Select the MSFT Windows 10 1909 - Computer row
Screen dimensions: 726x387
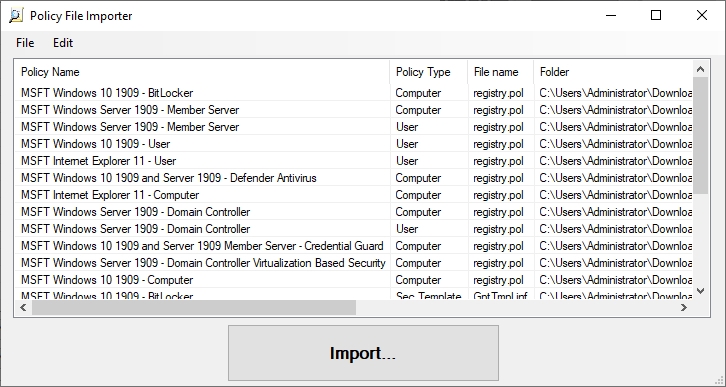click(354, 280)
